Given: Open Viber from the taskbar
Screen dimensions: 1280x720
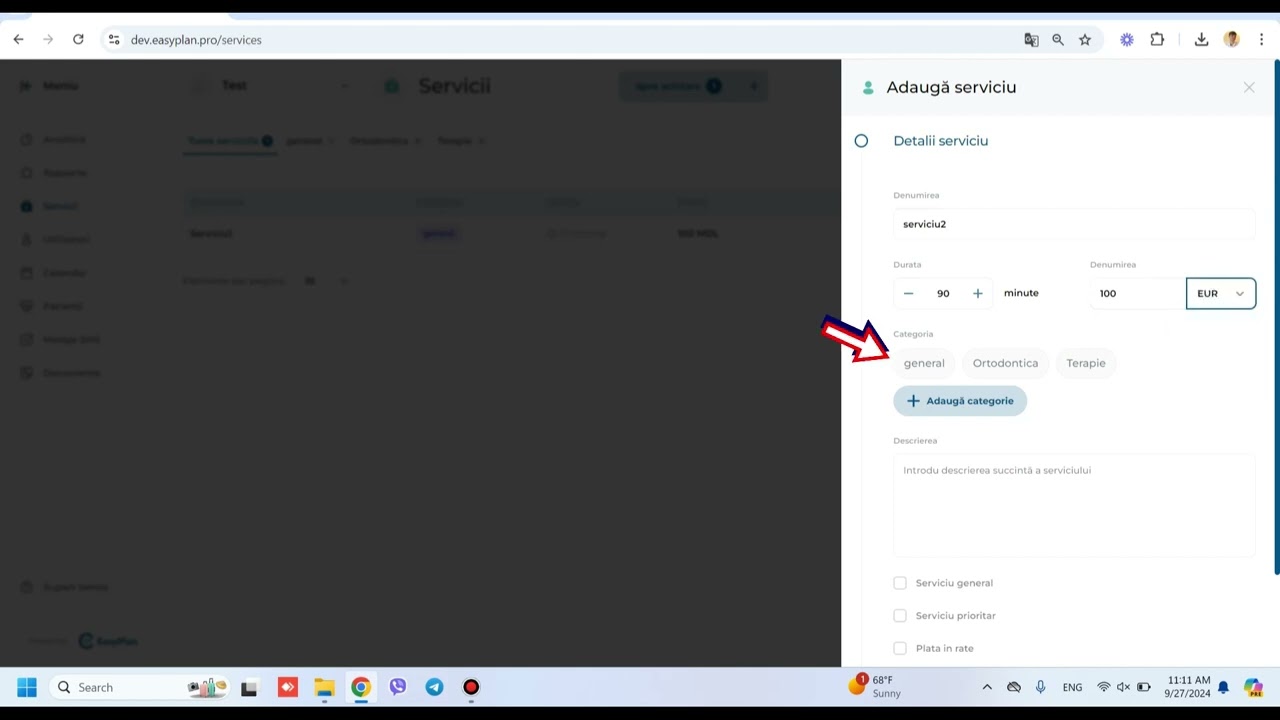Looking at the screenshot, I should pyautogui.click(x=398, y=687).
